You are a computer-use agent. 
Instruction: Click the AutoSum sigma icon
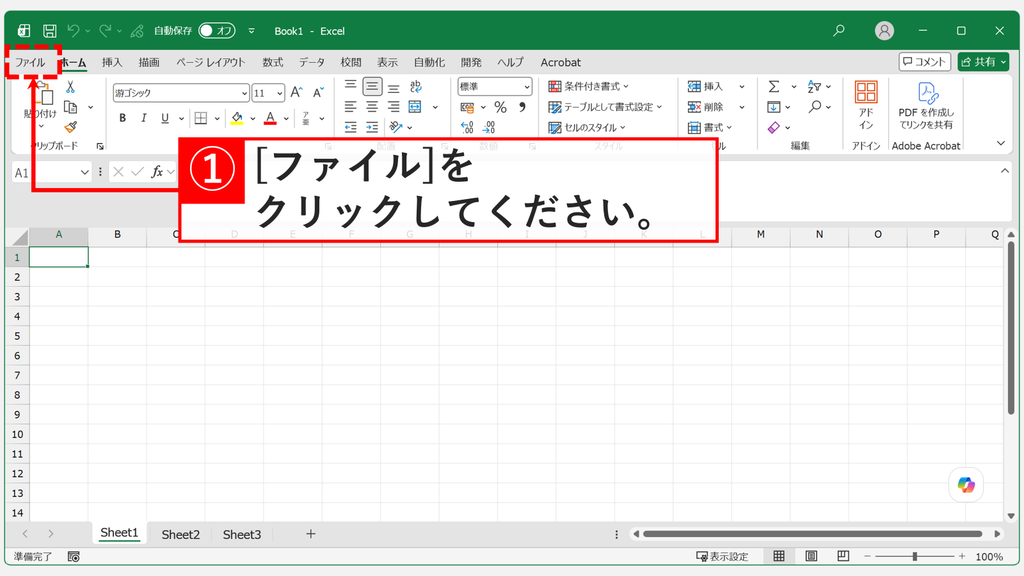pyautogui.click(x=774, y=86)
